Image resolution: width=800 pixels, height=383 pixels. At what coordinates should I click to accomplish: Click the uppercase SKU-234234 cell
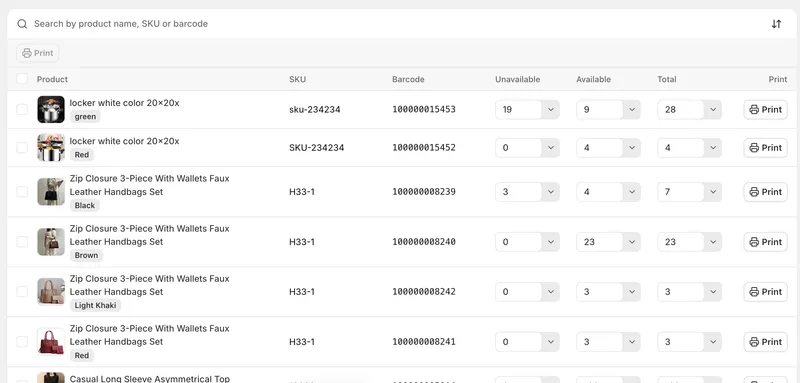coord(317,147)
